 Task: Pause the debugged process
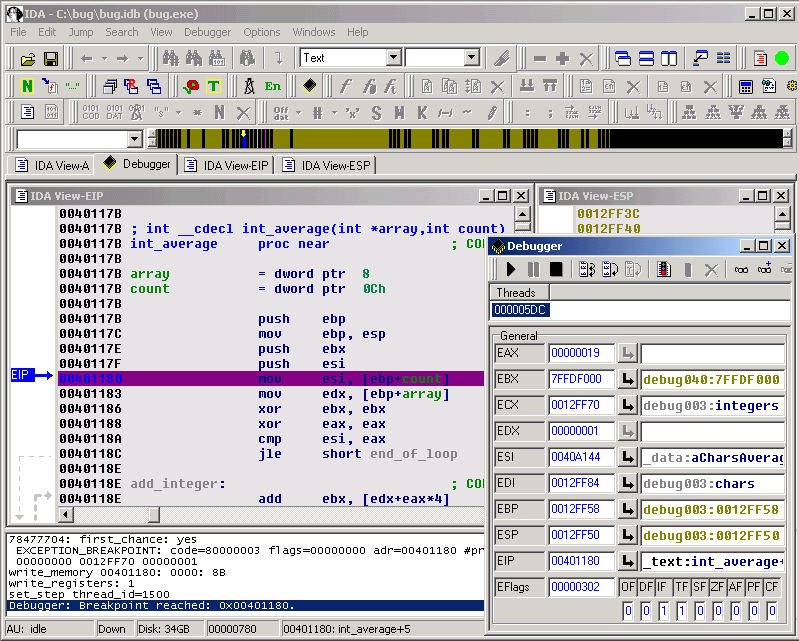(x=533, y=269)
